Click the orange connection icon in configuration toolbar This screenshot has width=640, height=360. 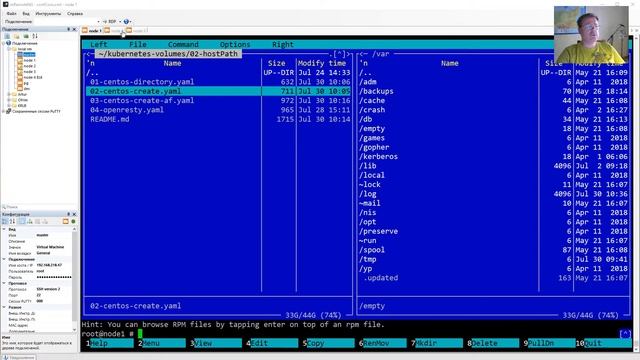click(65, 221)
